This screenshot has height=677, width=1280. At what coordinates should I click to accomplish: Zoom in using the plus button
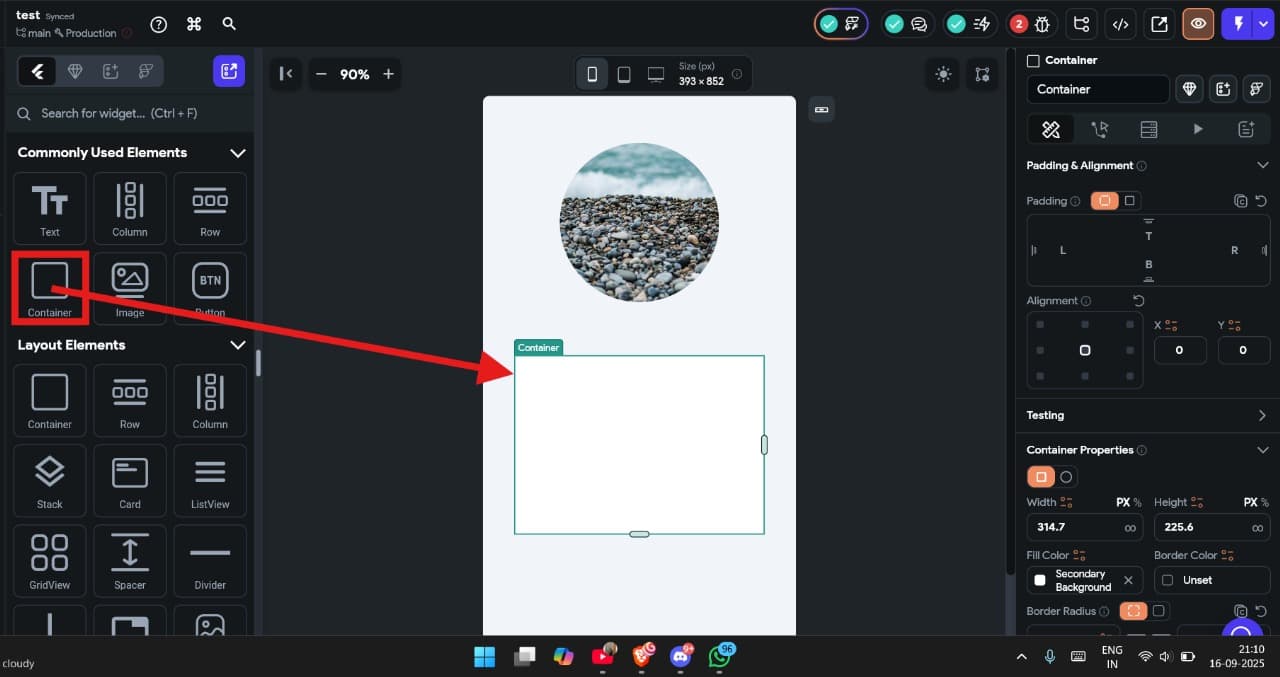(x=388, y=73)
